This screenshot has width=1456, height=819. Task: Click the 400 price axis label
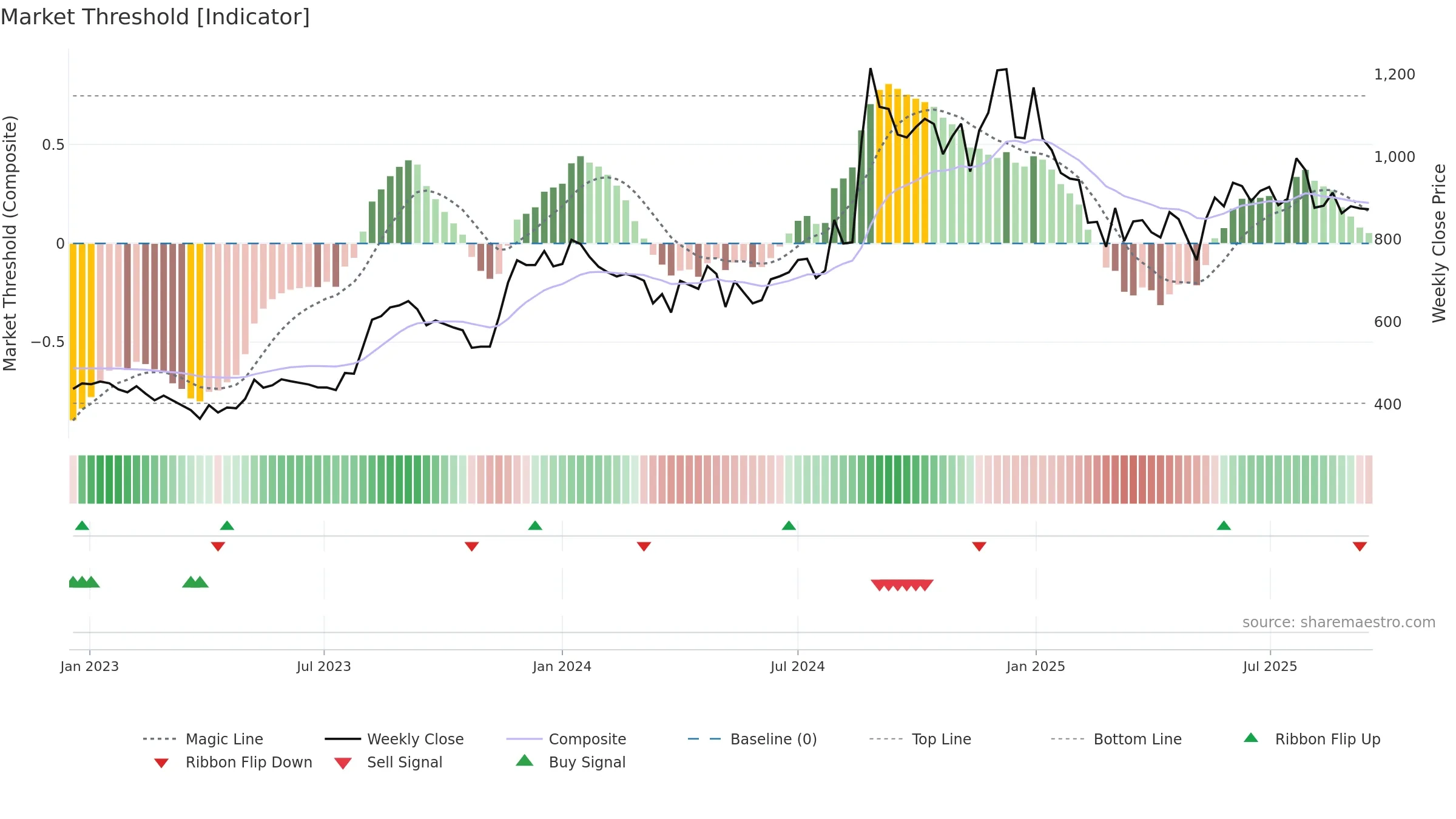(x=1388, y=405)
